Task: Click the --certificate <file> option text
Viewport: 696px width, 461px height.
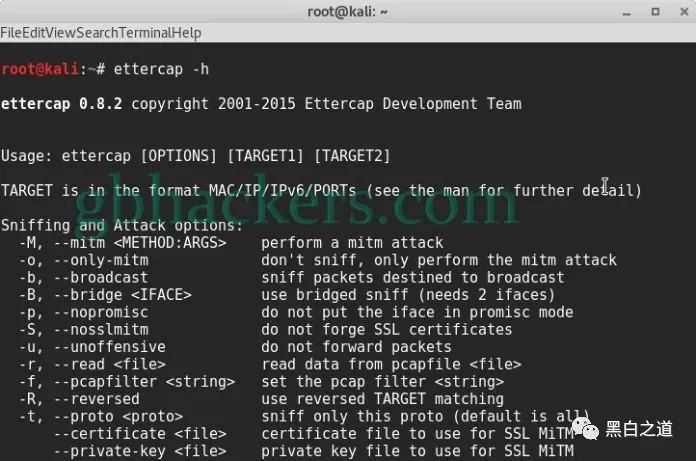Action: [x=140, y=433]
